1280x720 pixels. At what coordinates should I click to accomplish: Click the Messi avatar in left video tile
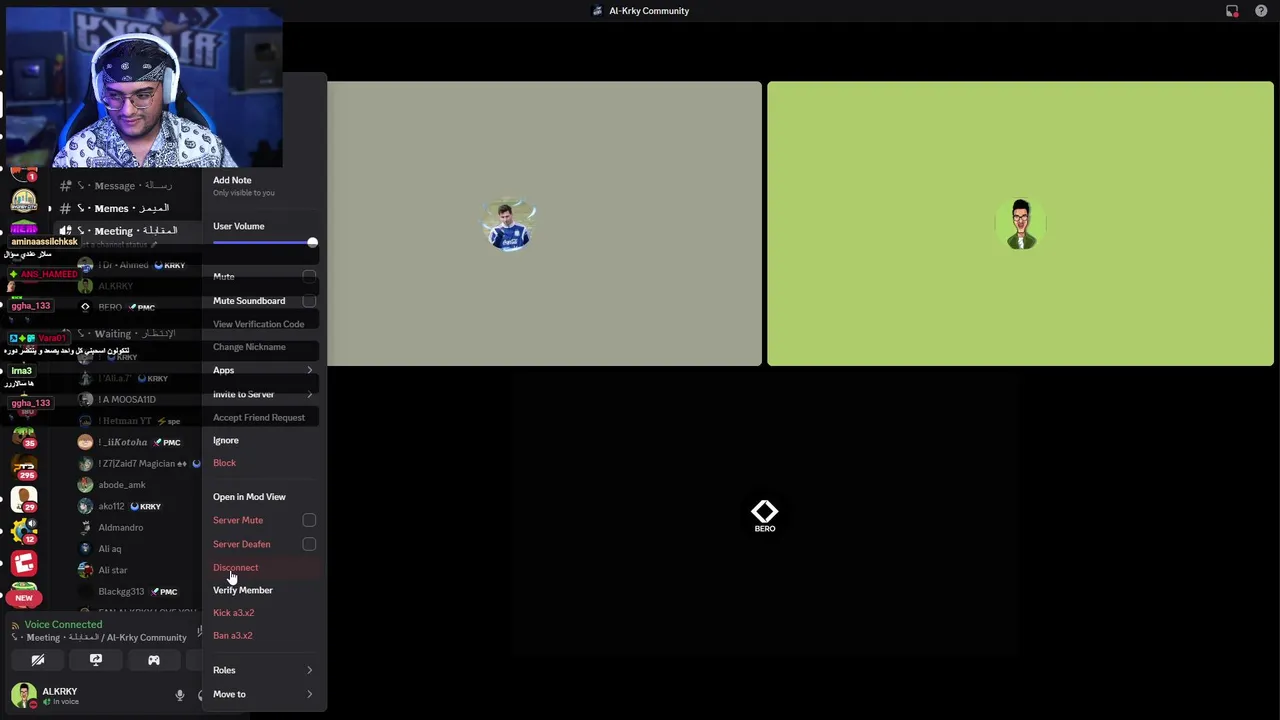tap(509, 225)
